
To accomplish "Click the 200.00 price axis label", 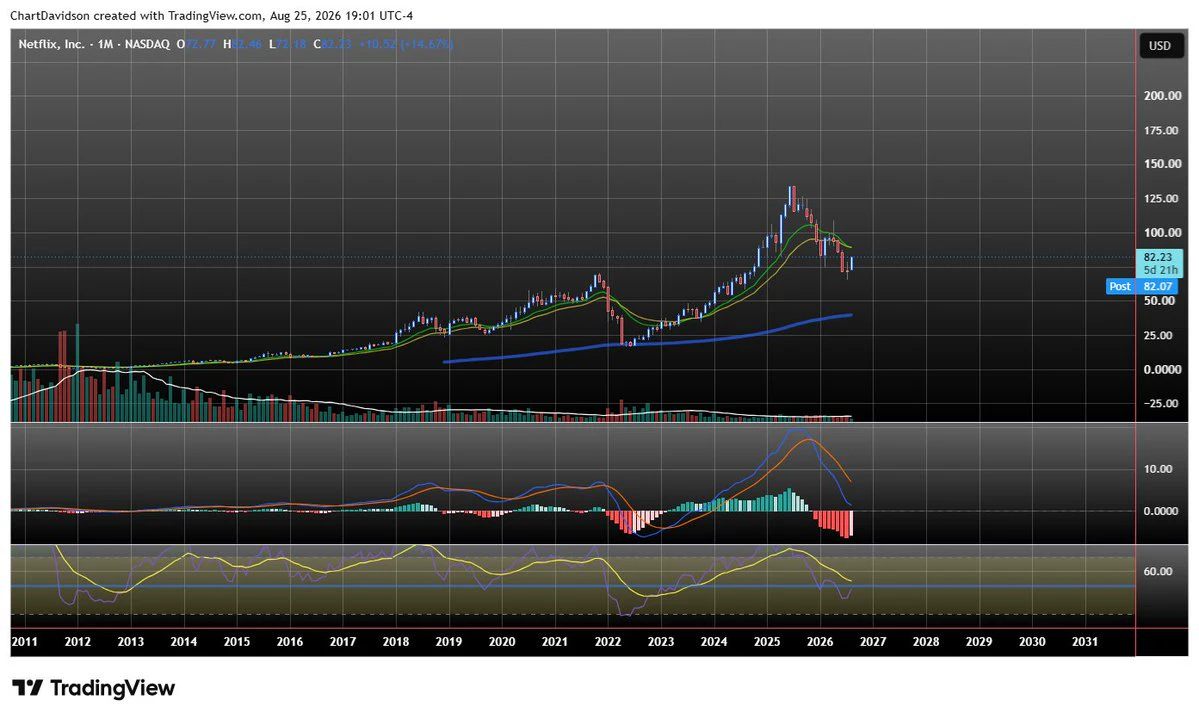I will [x=1162, y=96].
